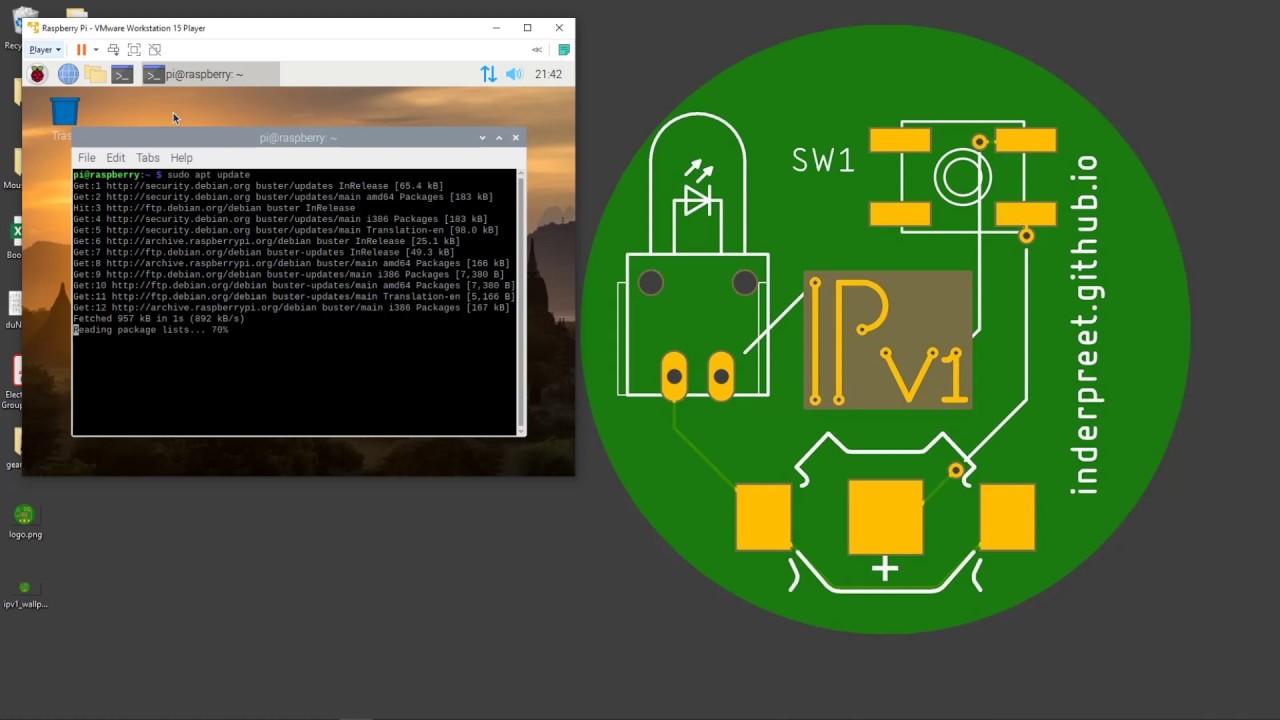Maximize the pi@raspberry terminal window

click(x=499, y=138)
